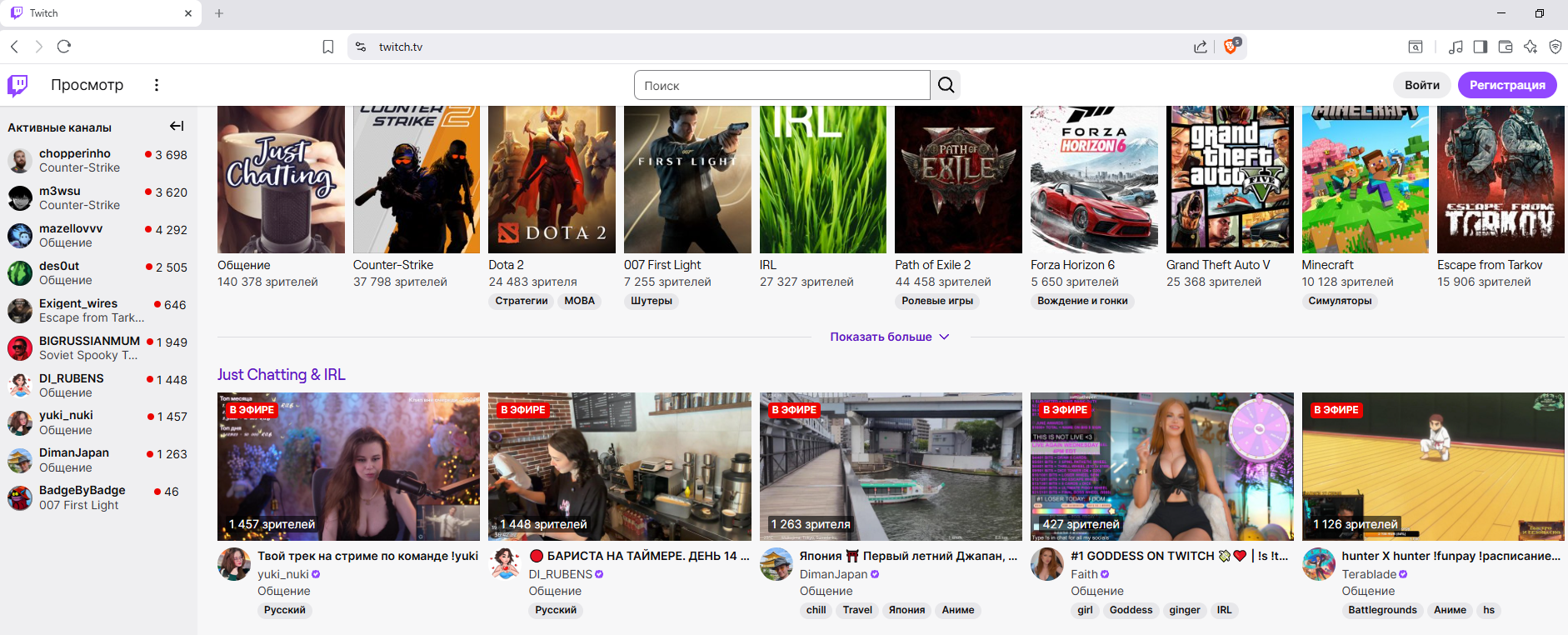Click Faith streamer avatar under stream
This screenshot has width=1568, height=635.
pos(1047,564)
